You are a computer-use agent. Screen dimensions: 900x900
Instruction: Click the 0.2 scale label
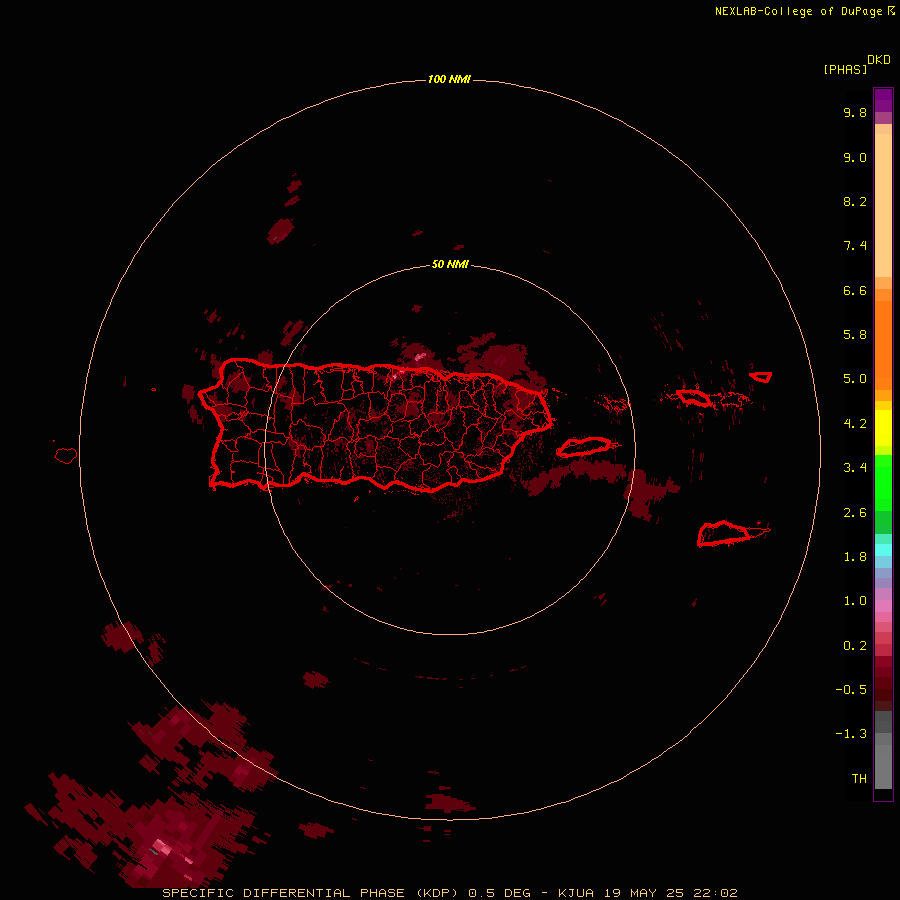pyautogui.click(x=855, y=646)
